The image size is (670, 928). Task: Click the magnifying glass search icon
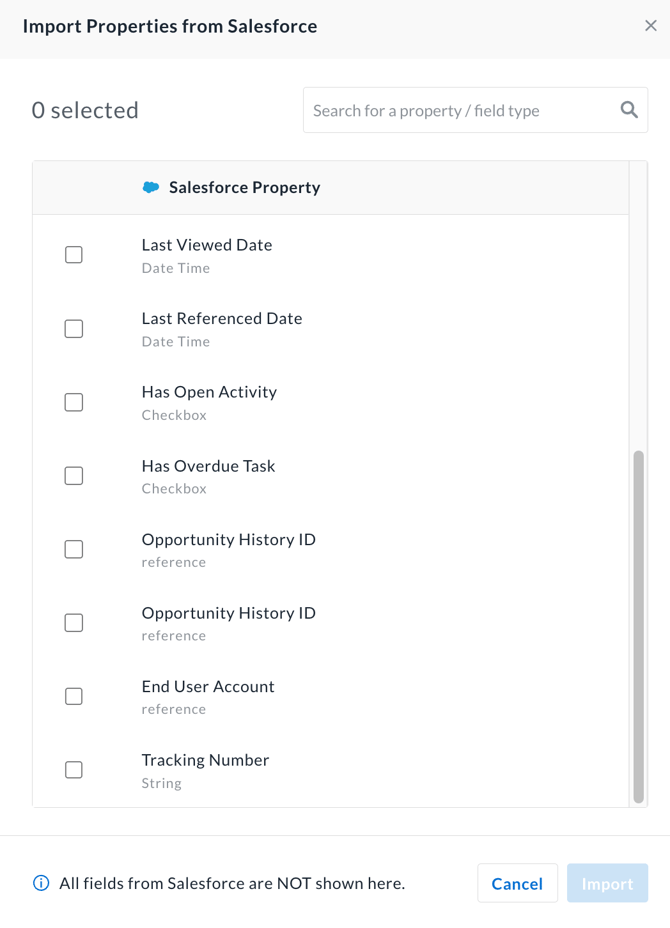(x=629, y=109)
